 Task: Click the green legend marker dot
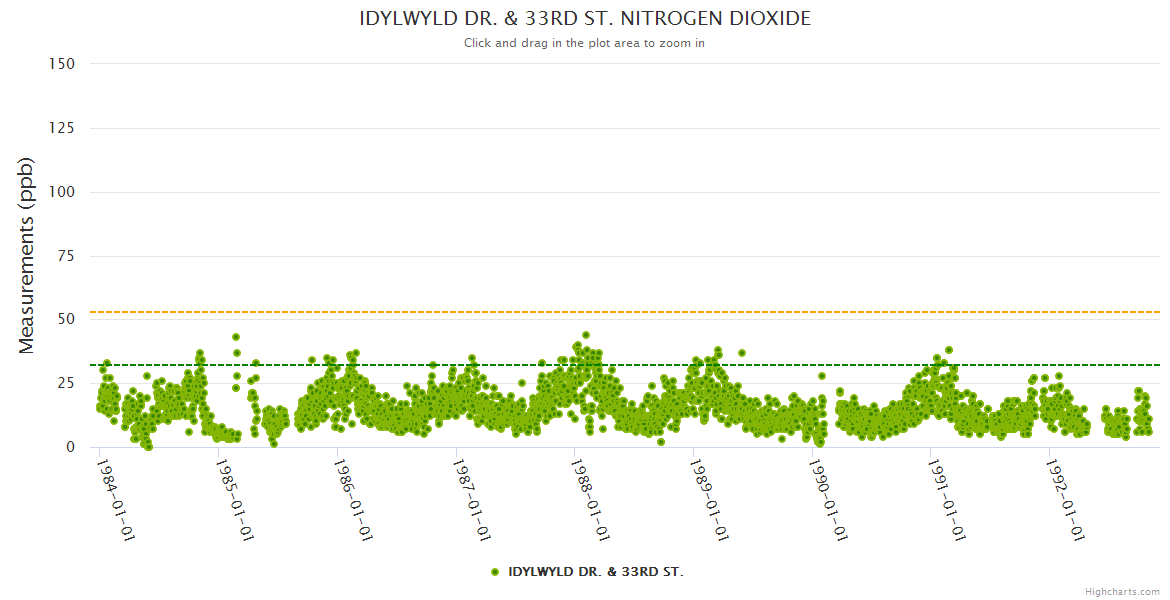click(x=495, y=572)
